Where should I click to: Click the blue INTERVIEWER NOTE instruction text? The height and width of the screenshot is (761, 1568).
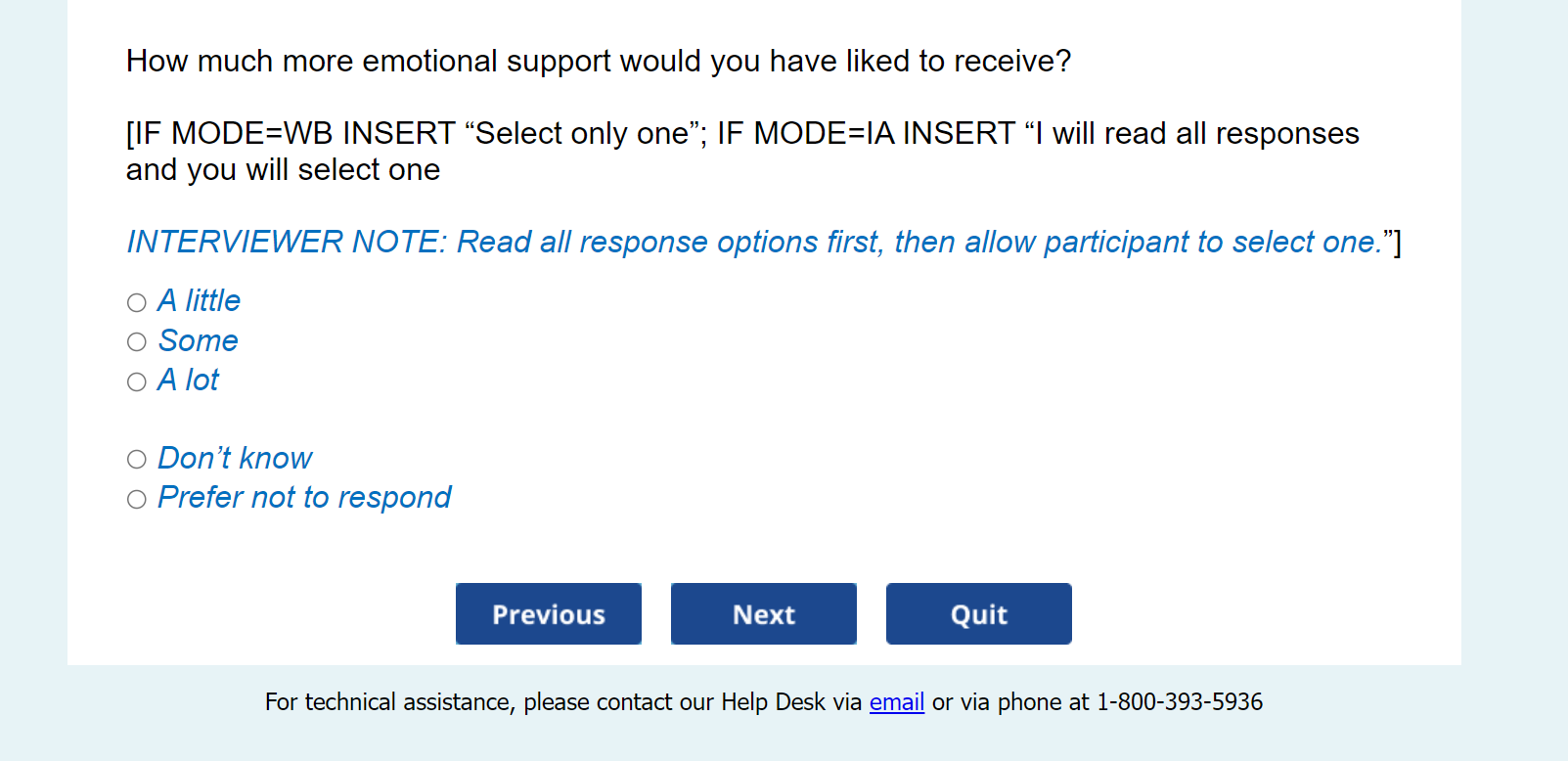[753, 242]
